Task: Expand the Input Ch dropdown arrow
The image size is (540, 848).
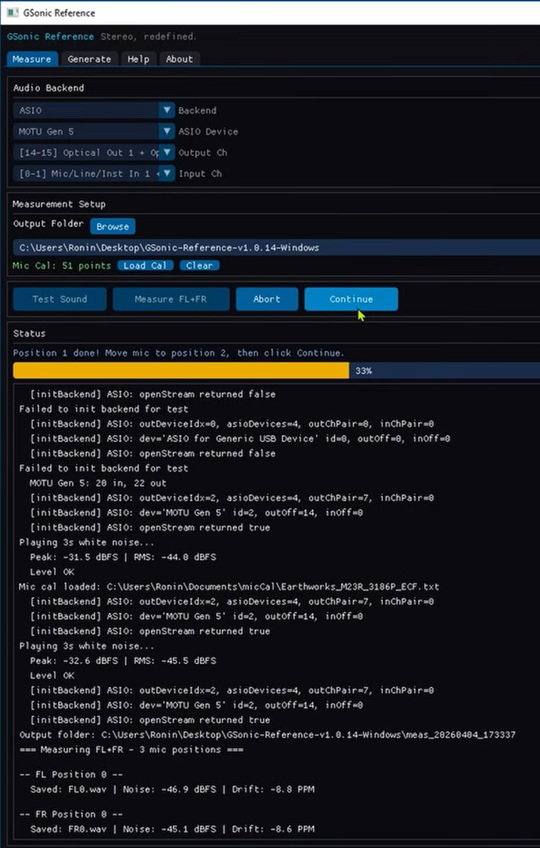Action: coord(167,173)
